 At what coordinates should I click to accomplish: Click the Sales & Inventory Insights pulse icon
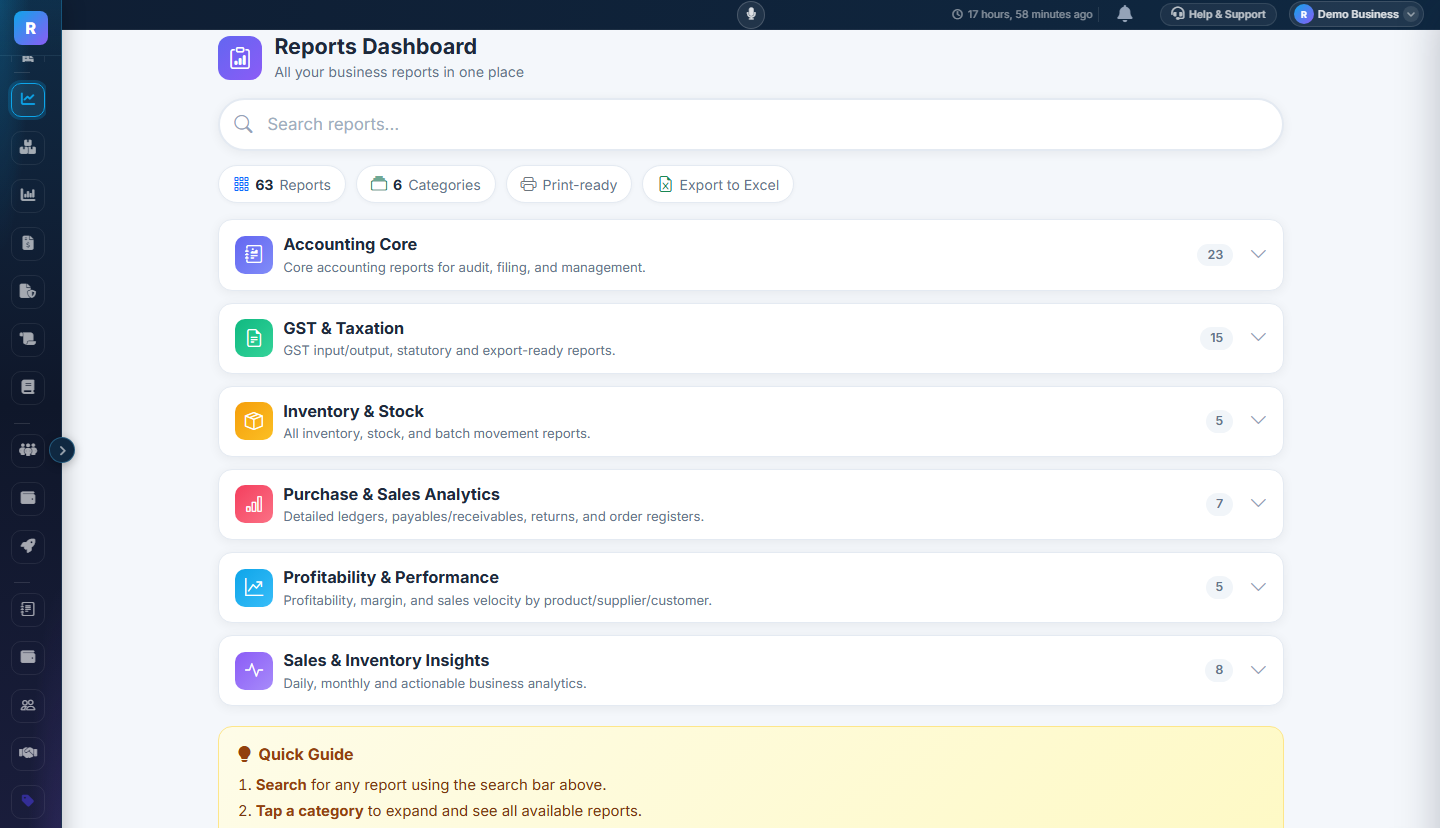click(x=254, y=670)
